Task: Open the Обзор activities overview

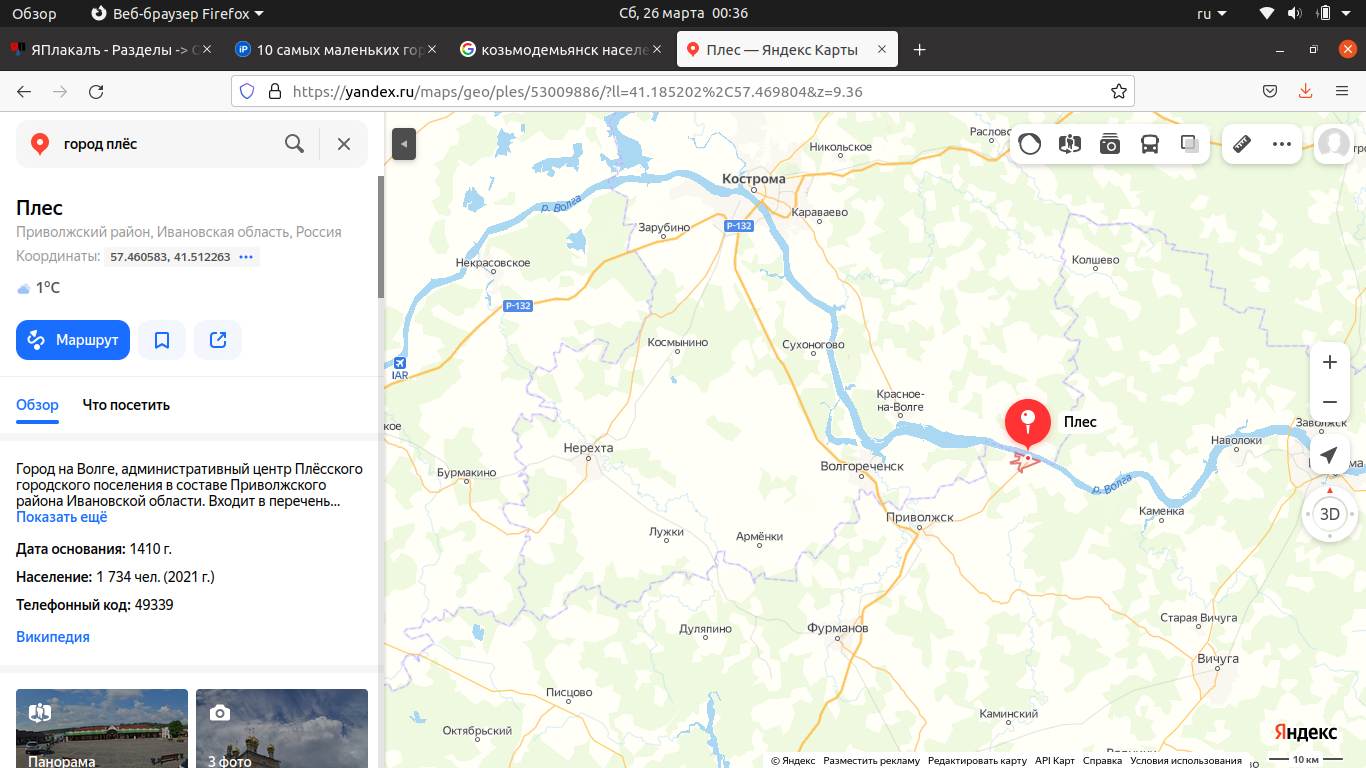Action: (34, 14)
